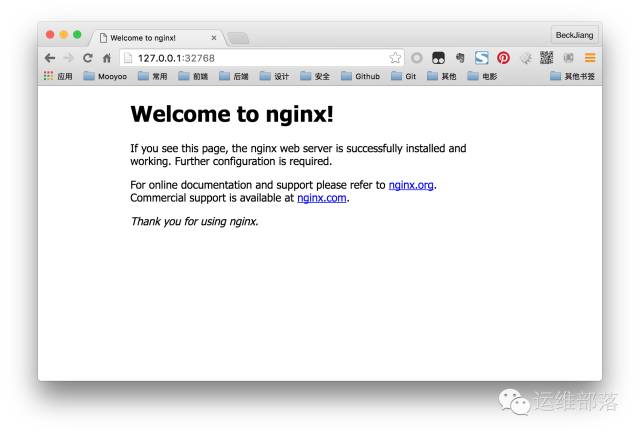Click the Welcome to nginx! heading

coord(232,114)
